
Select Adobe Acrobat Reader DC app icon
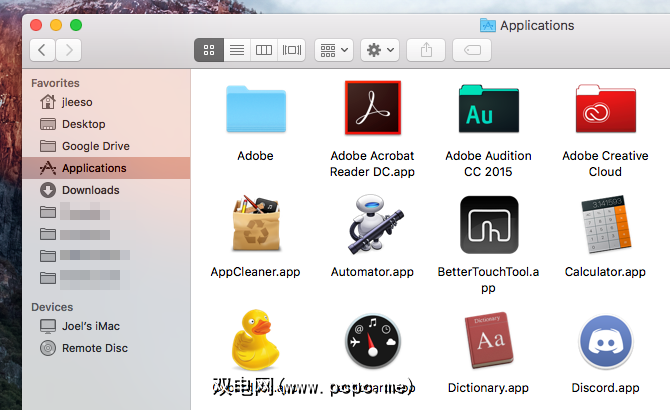point(373,108)
